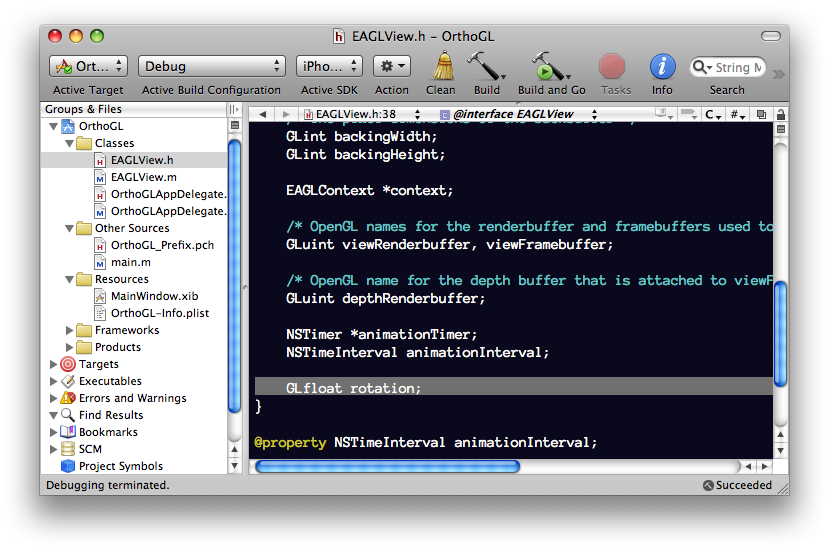Click the Find Results magnifier icon
Image resolution: width=829 pixels, height=550 pixels.
coord(68,415)
